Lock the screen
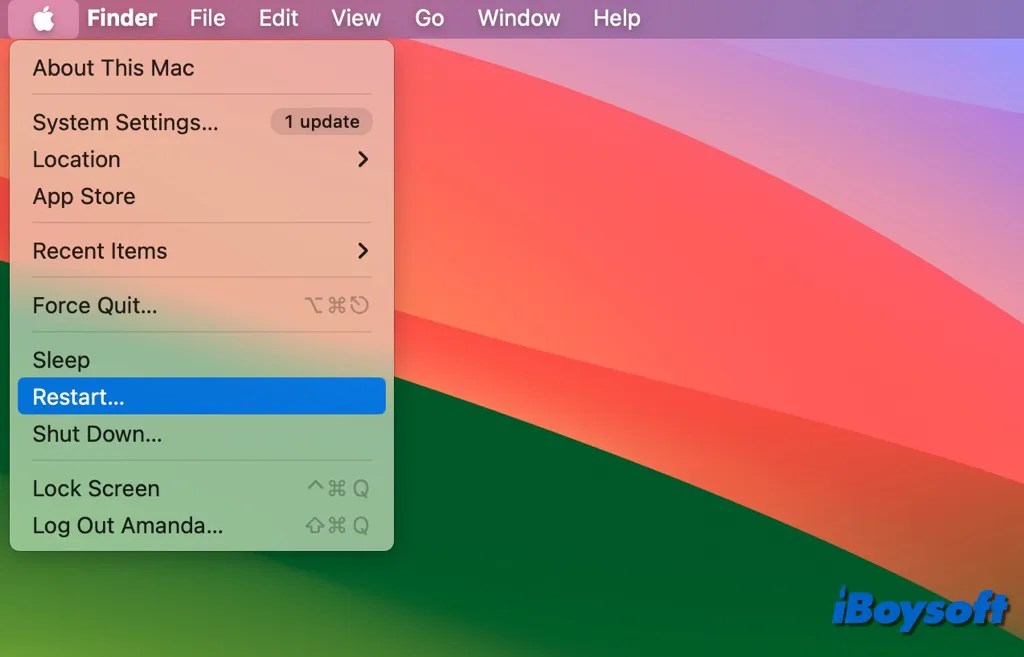The width and height of the screenshot is (1024, 657). pyautogui.click(x=95, y=488)
